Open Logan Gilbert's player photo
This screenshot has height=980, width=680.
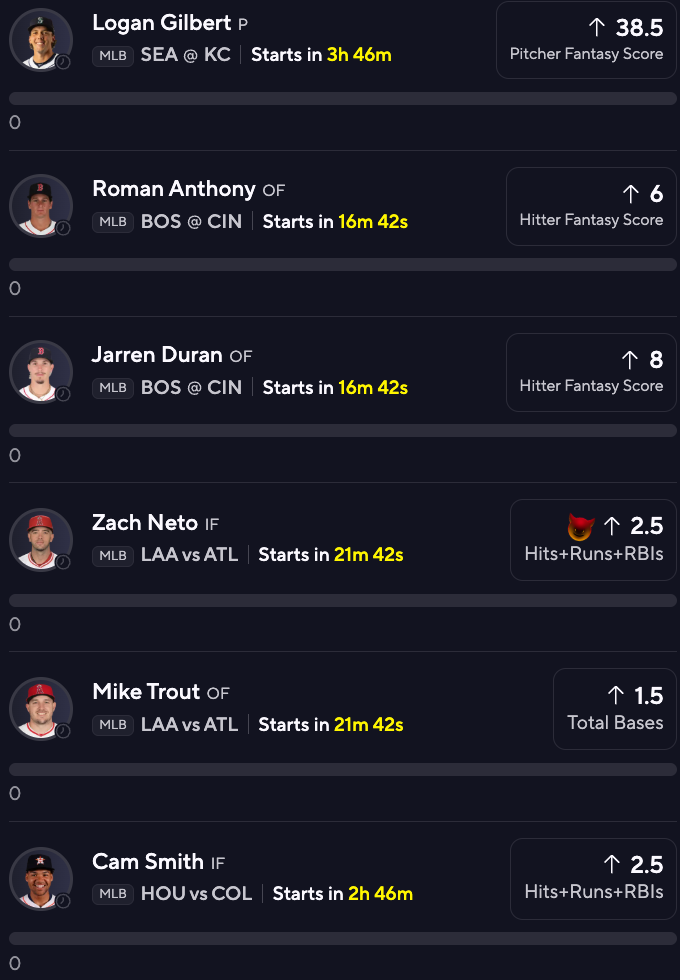point(41,40)
